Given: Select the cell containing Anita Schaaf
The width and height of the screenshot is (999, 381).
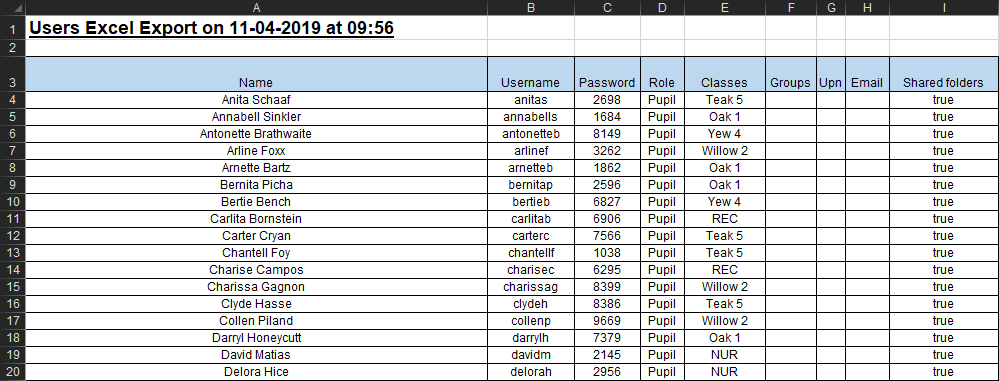Looking at the screenshot, I should pos(256,100).
